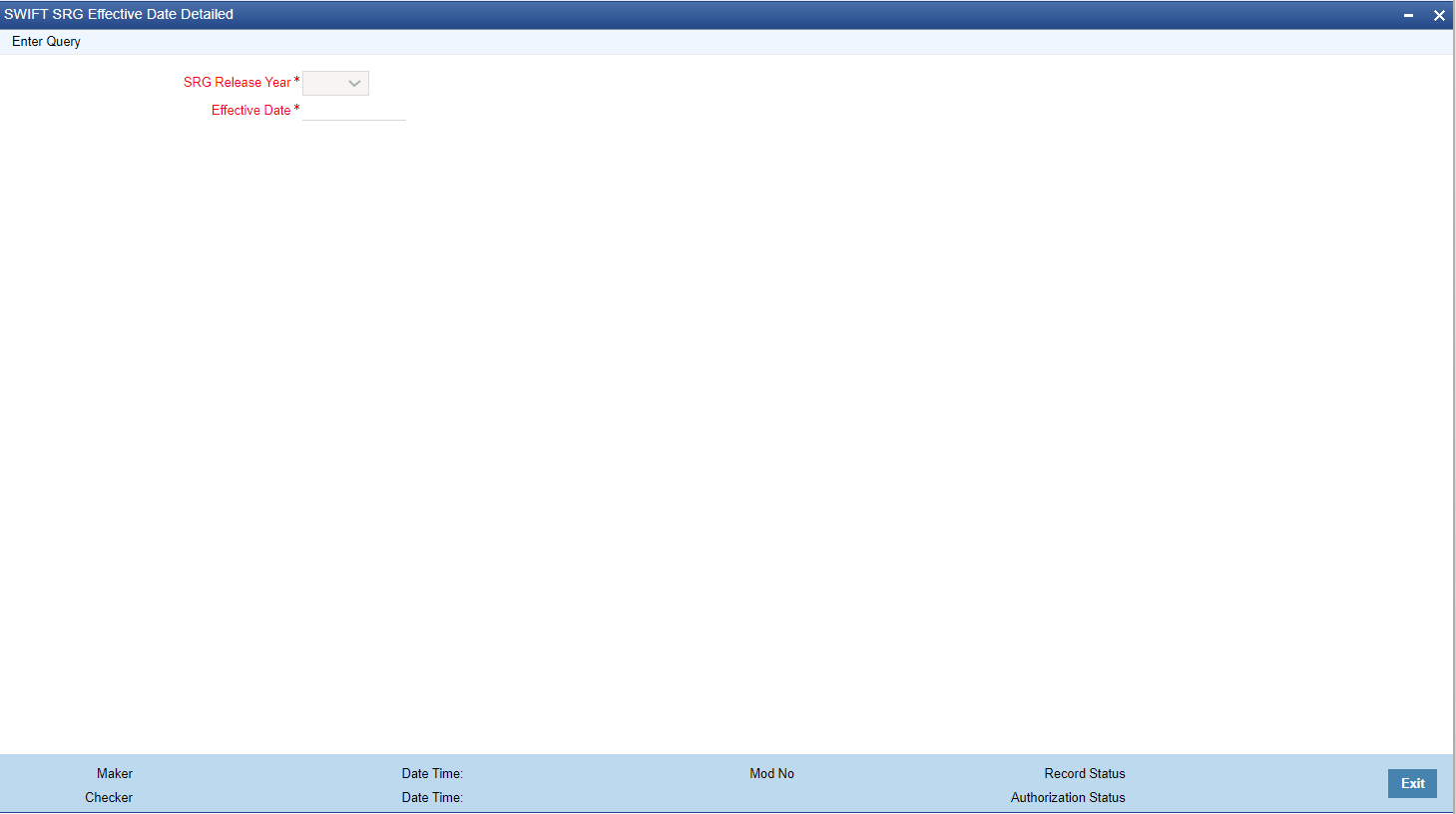The image size is (1456, 814).
Task: Focus the Effective Date input field
Action: [x=354, y=111]
